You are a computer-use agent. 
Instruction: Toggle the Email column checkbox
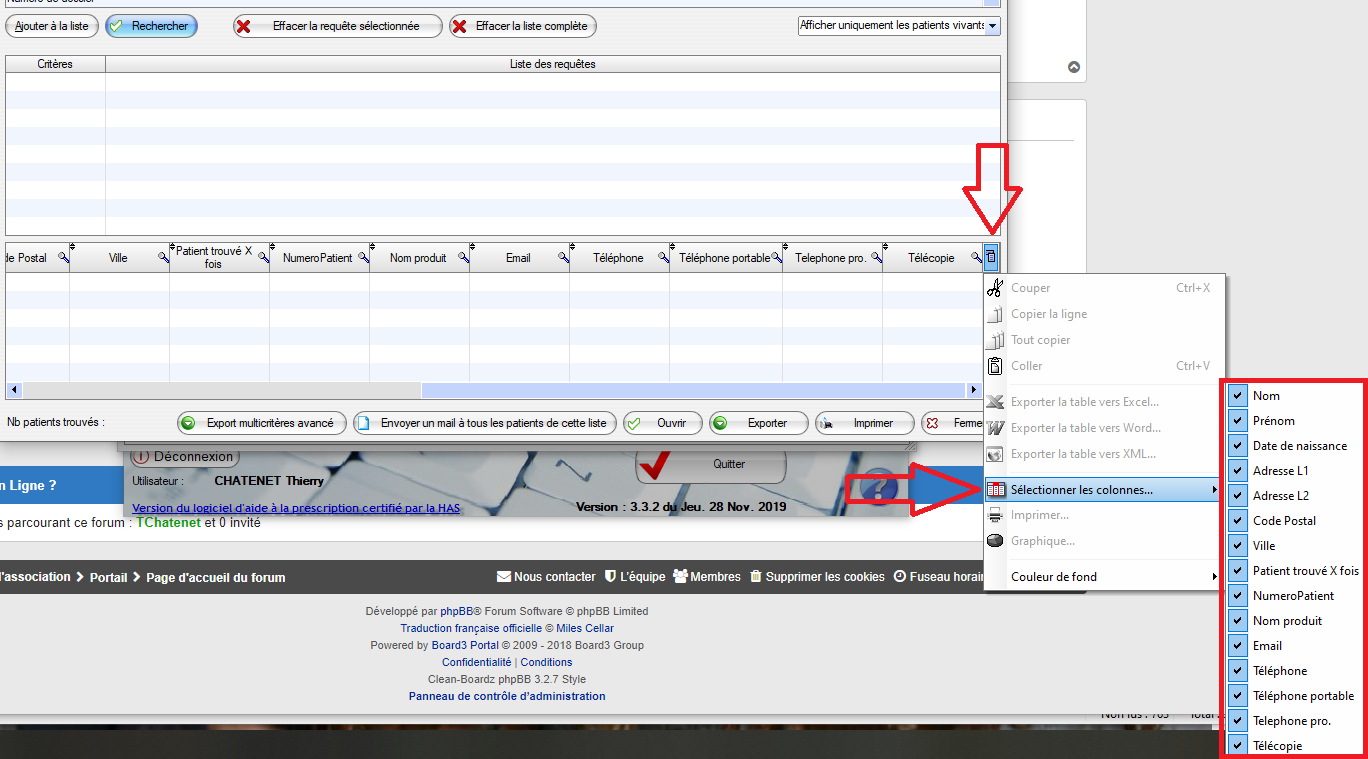1238,646
